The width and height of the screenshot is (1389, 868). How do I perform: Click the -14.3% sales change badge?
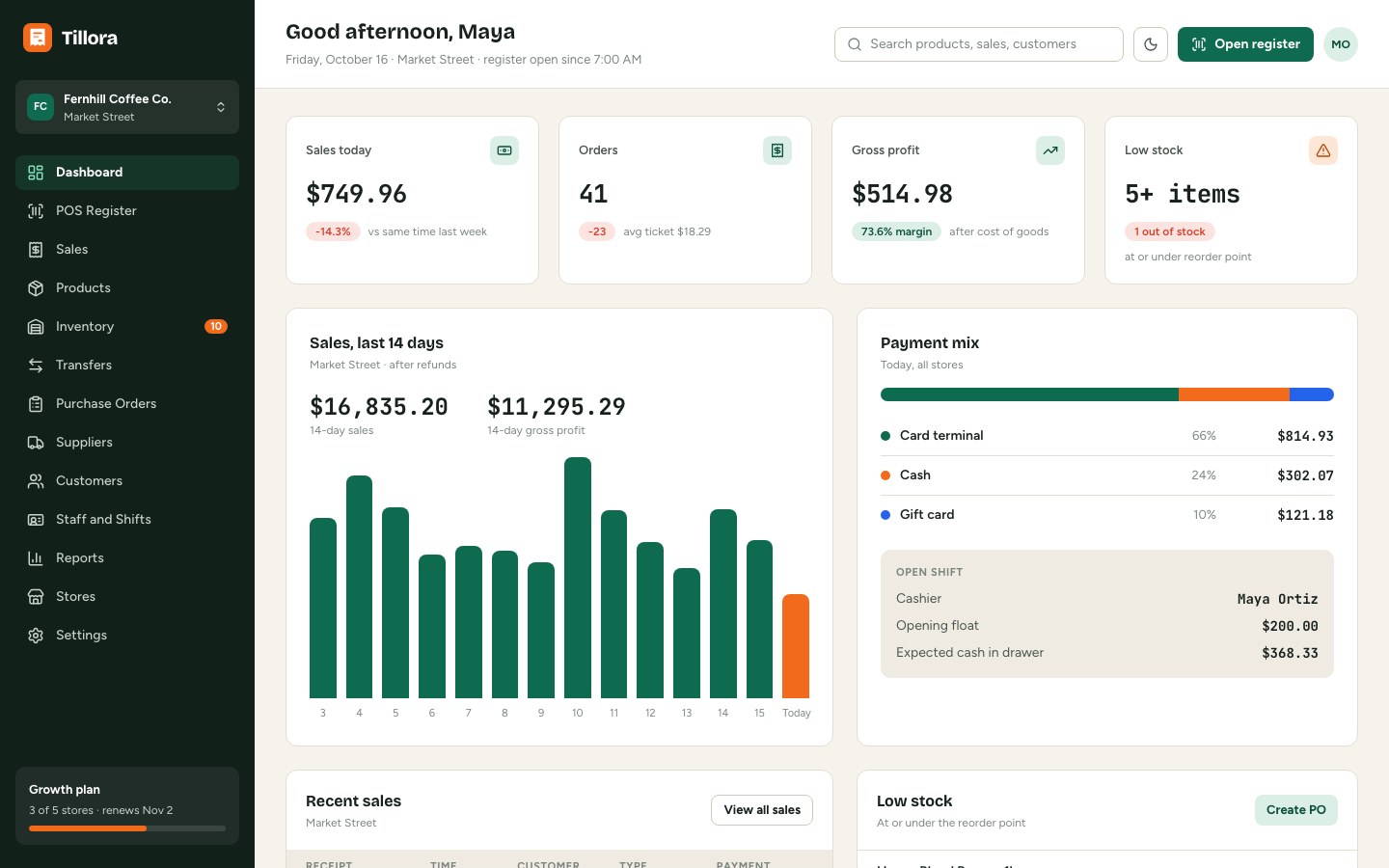tap(333, 231)
